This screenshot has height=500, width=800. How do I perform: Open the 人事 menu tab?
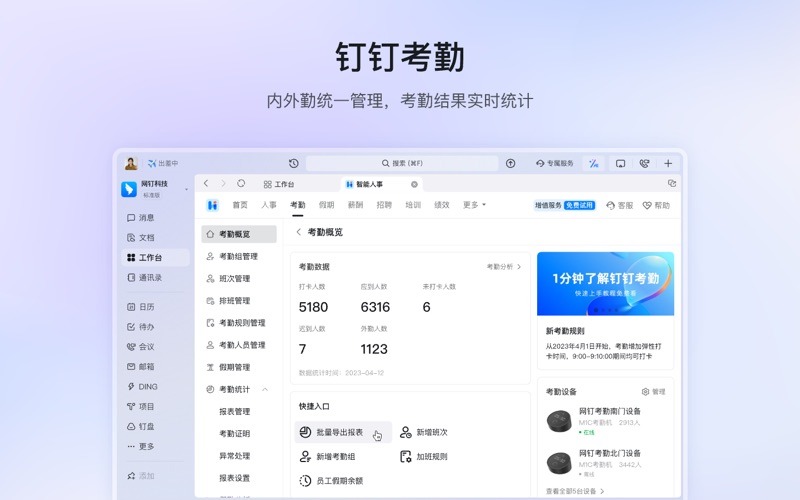[269, 205]
